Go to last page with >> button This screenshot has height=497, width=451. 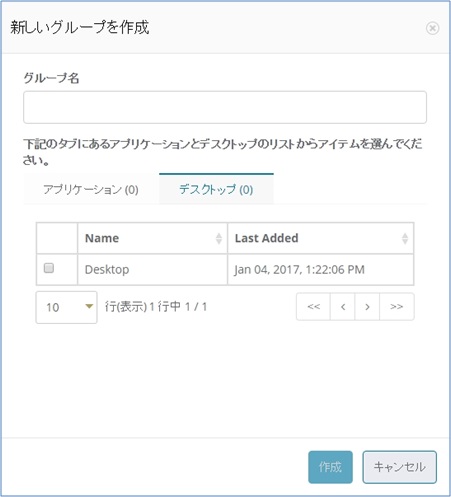(x=397, y=307)
